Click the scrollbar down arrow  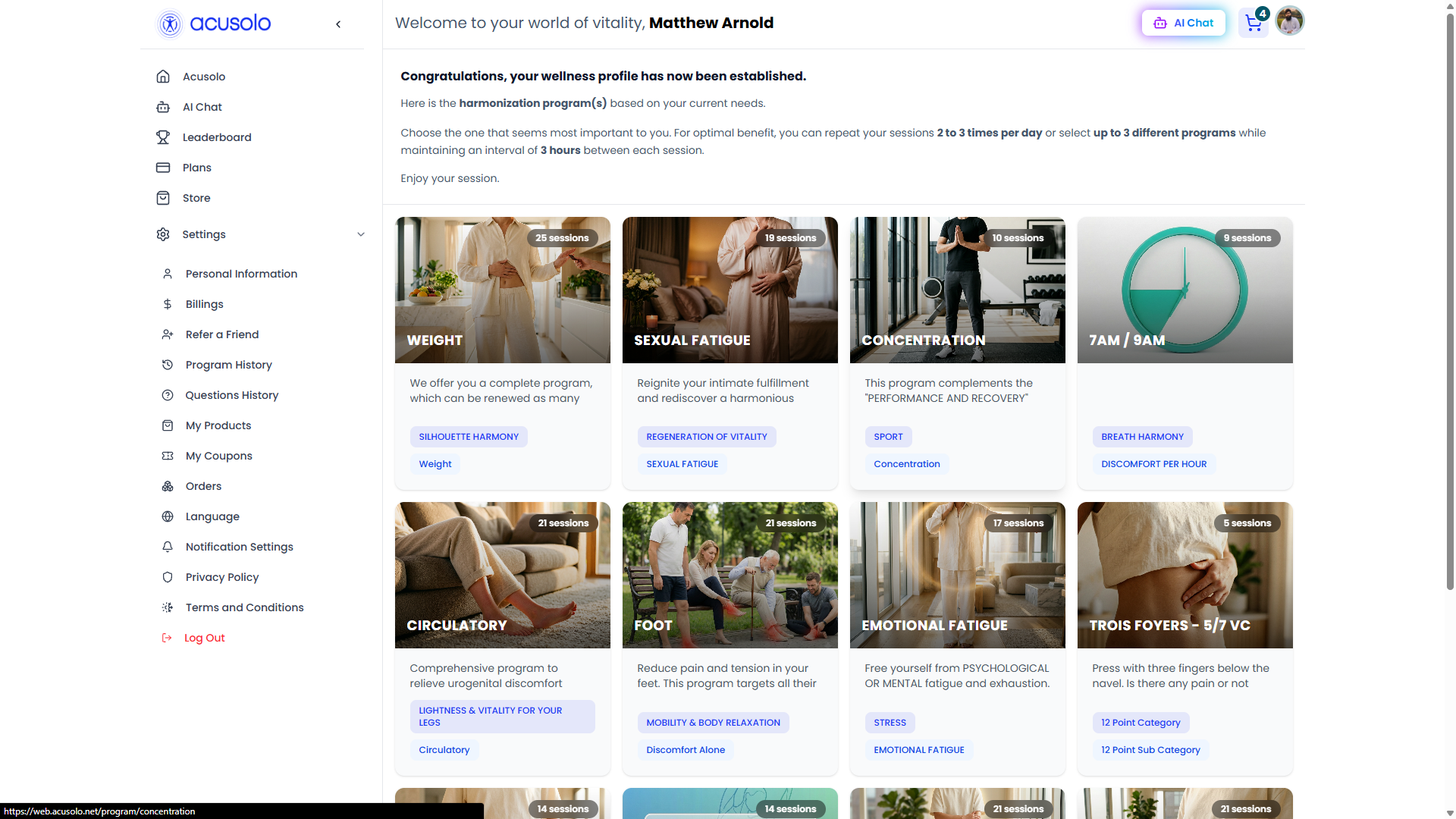coord(1450,813)
